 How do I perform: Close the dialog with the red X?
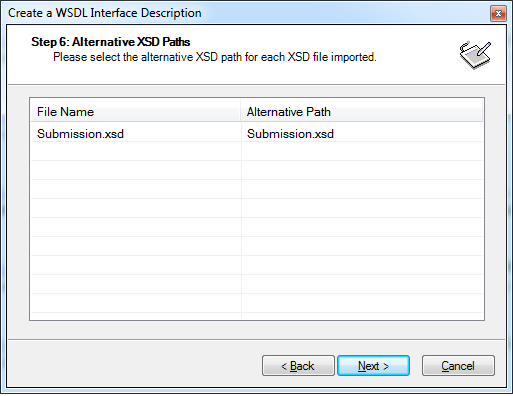[x=498, y=14]
